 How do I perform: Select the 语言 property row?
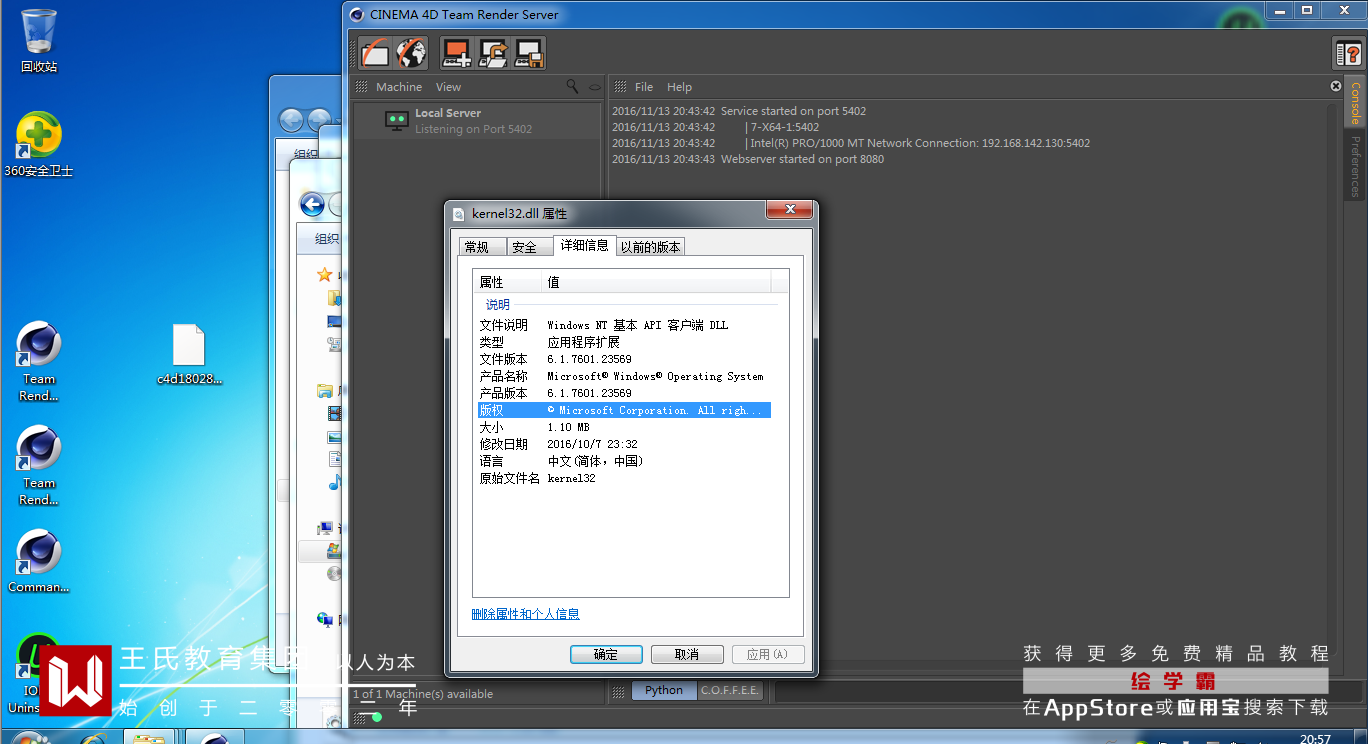(624, 461)
